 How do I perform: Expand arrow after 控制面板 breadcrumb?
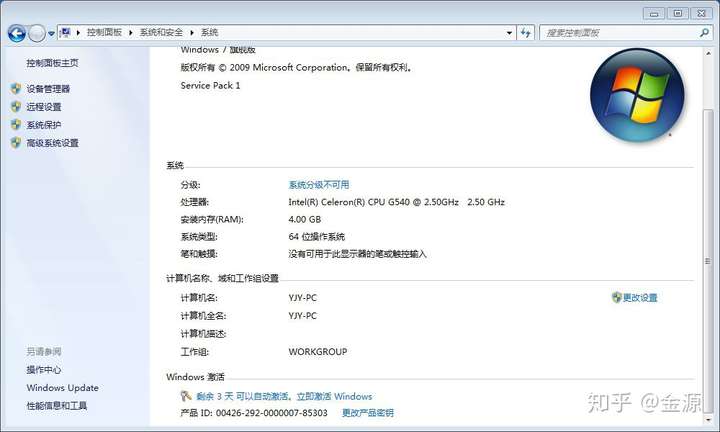[x=131, y=33]
